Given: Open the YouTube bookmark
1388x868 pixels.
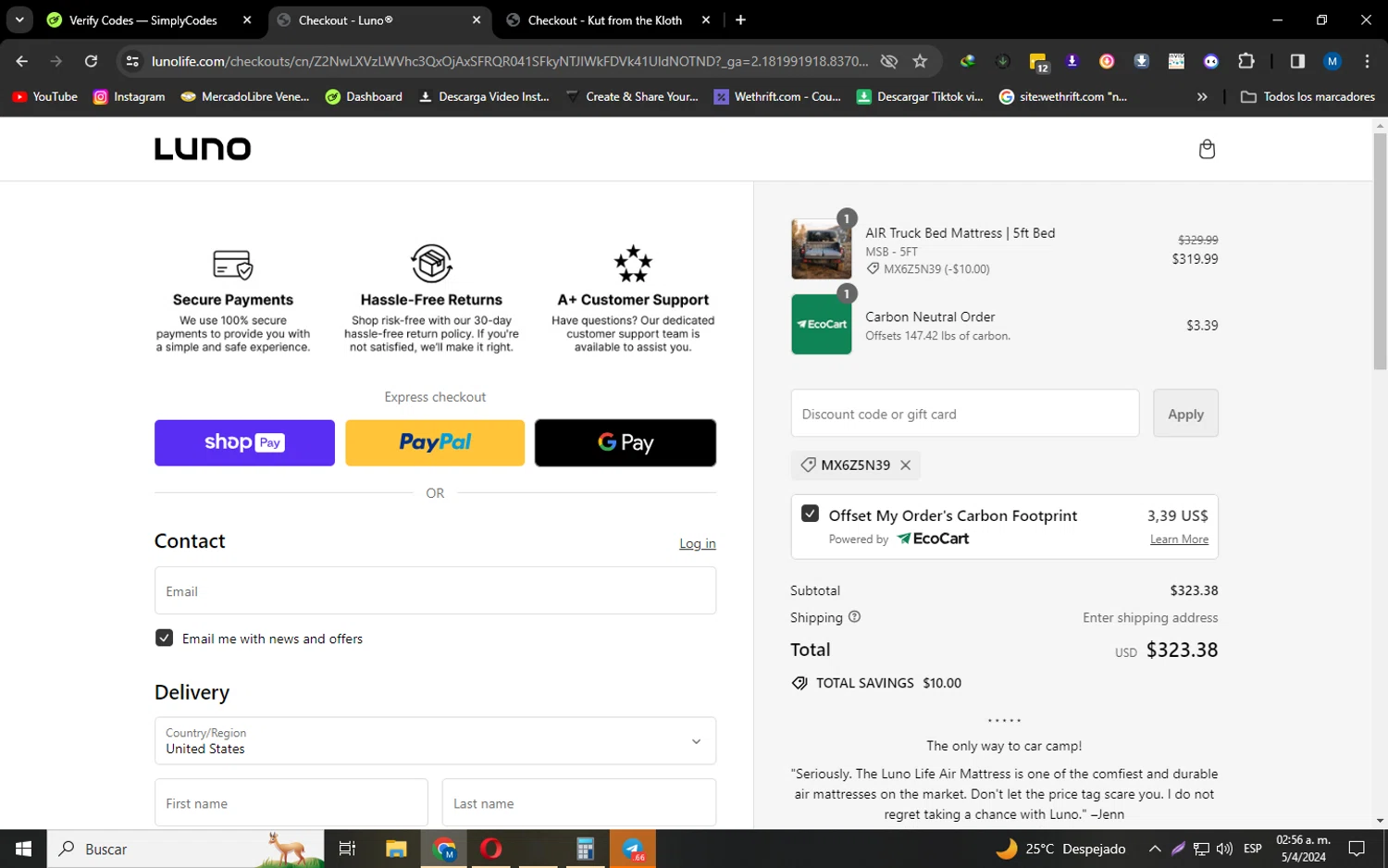Looking at the screenshot, I should [44, 96].
